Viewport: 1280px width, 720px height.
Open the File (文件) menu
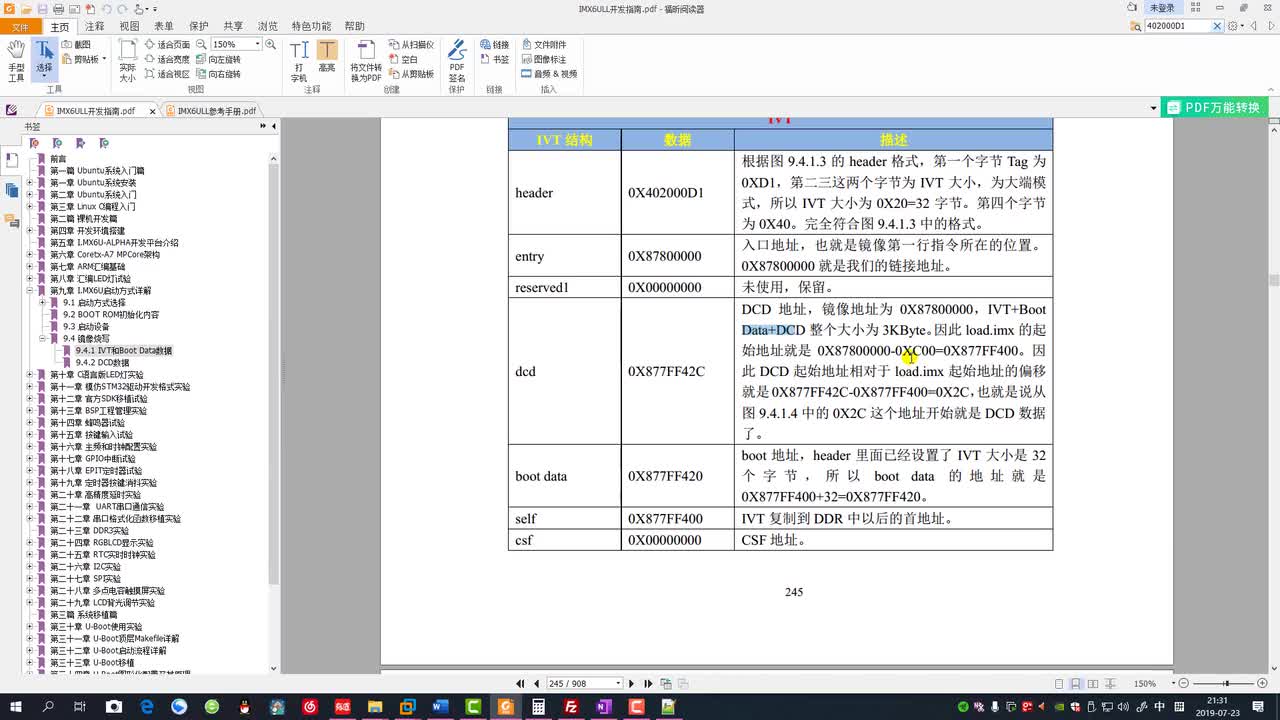tap(20, 27)
